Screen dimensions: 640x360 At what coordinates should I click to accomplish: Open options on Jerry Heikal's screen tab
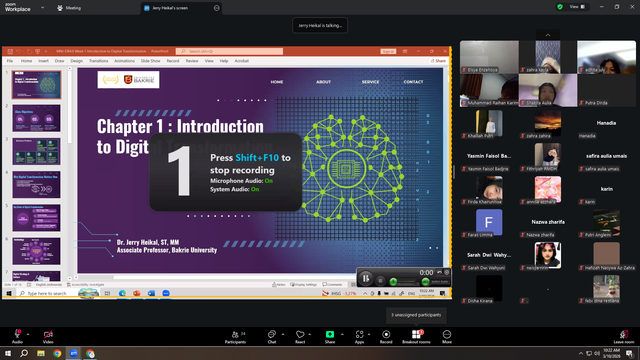[217, 8]
